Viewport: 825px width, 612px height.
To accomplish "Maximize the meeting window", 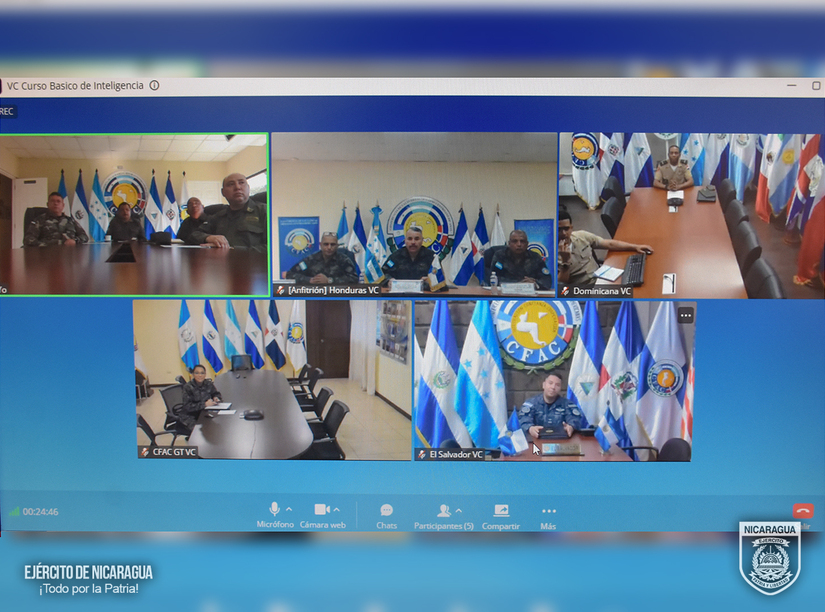I will click(816, 86).
